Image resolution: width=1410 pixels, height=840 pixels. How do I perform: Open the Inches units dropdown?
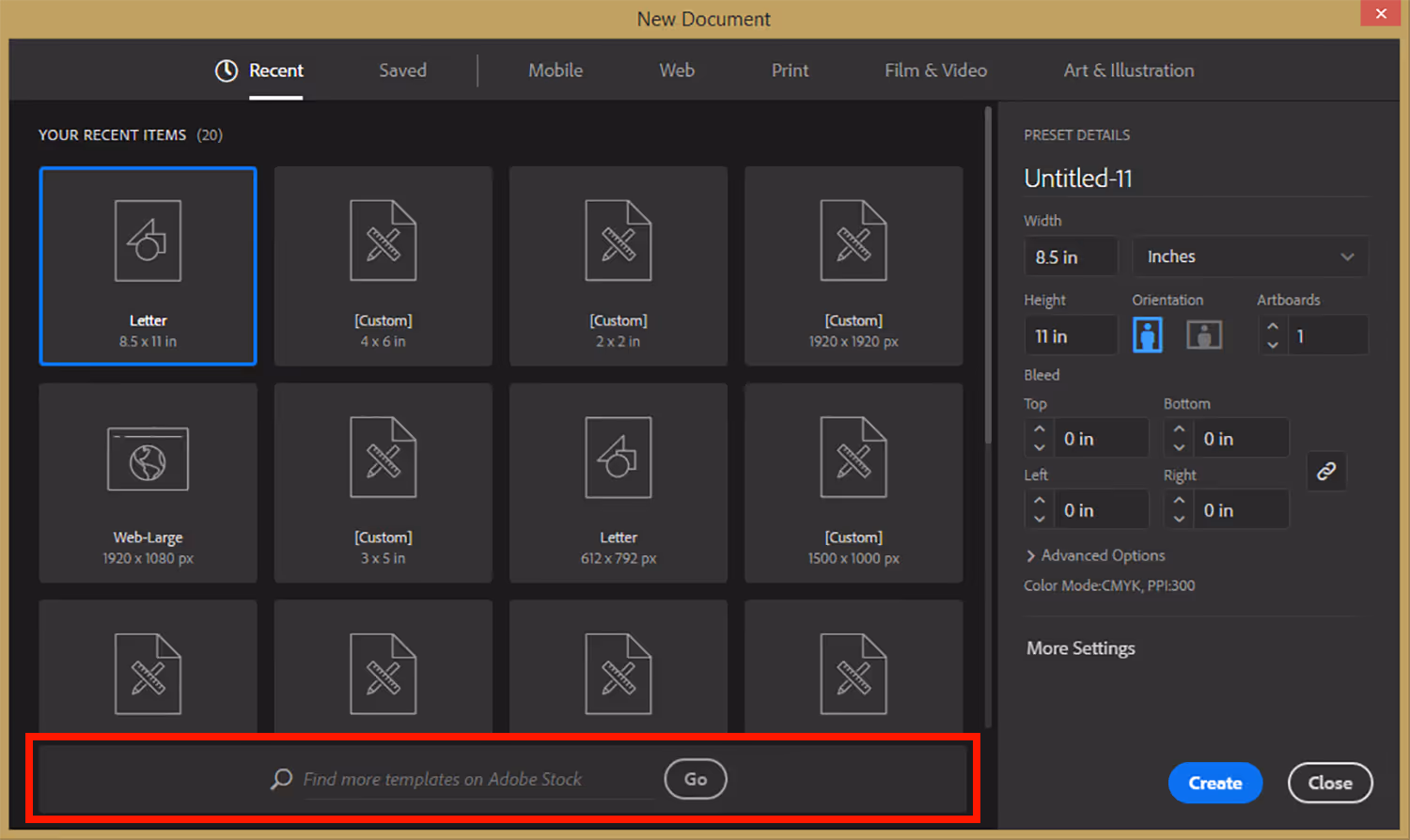1250,257
